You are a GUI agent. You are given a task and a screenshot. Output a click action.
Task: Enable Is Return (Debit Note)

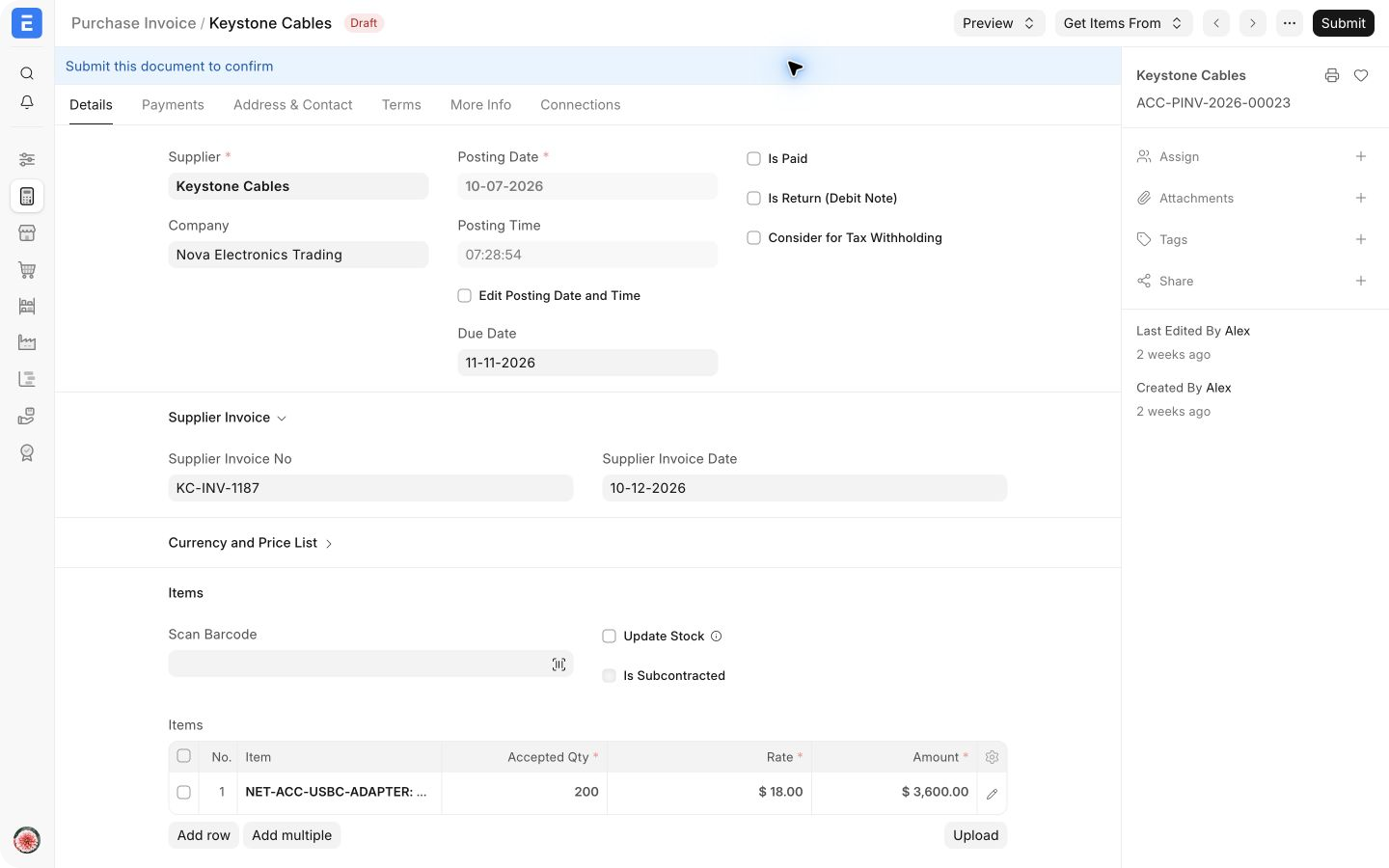pyautogui.click(x=754, y=198)
